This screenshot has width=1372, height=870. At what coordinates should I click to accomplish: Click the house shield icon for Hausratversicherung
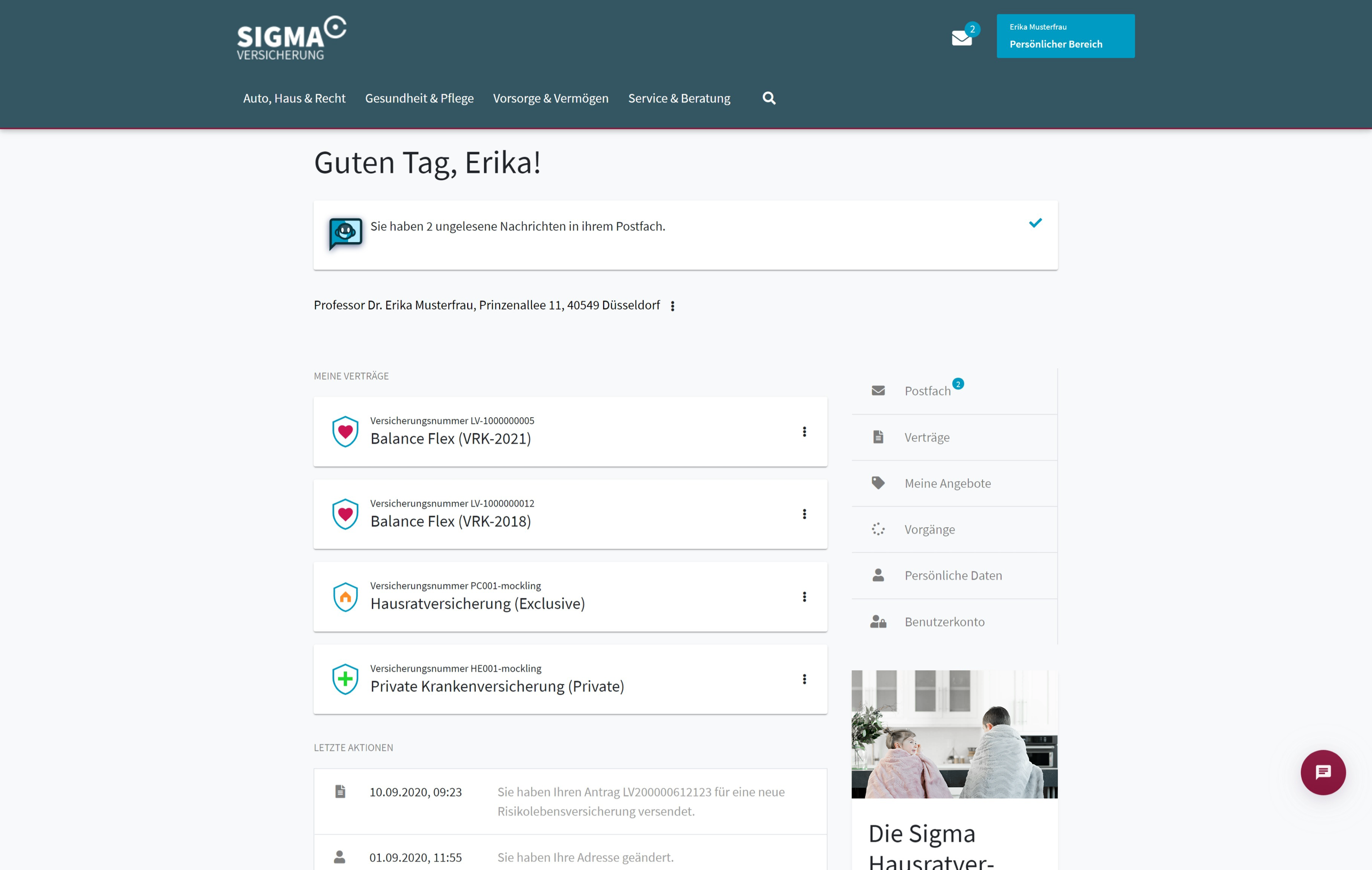[345, 596]
